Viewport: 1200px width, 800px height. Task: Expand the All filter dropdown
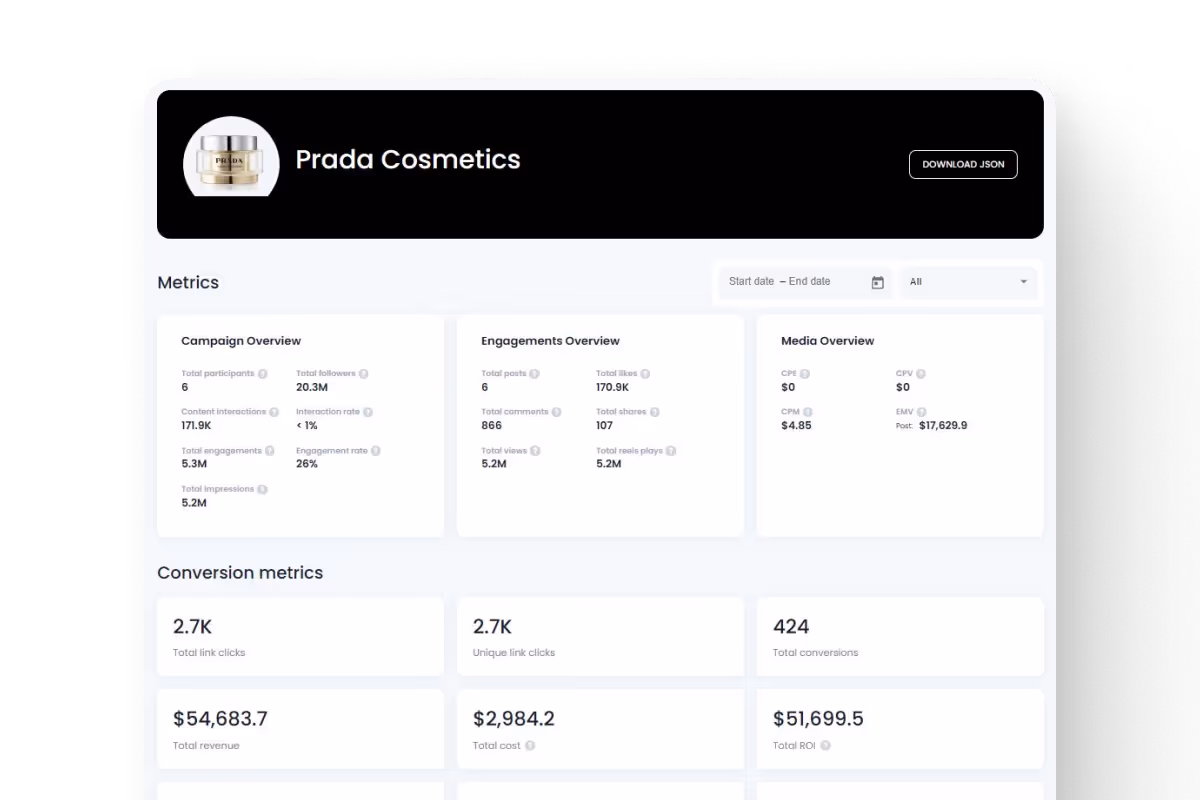click(x=968, y=282)
